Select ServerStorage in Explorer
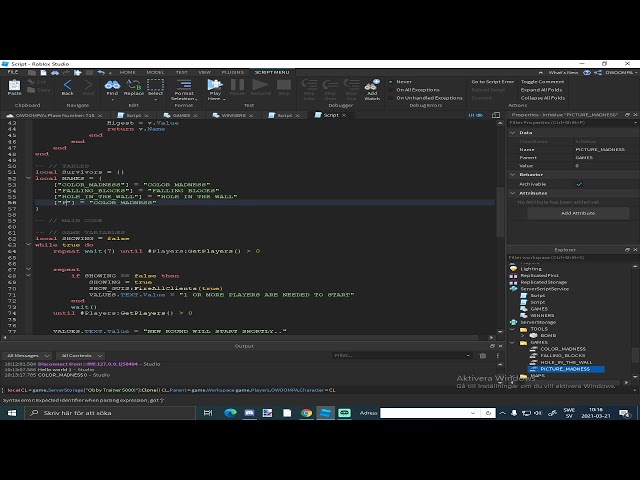This screenshot has width=640, height=480. pyautogui.click(x=538, y=322)
